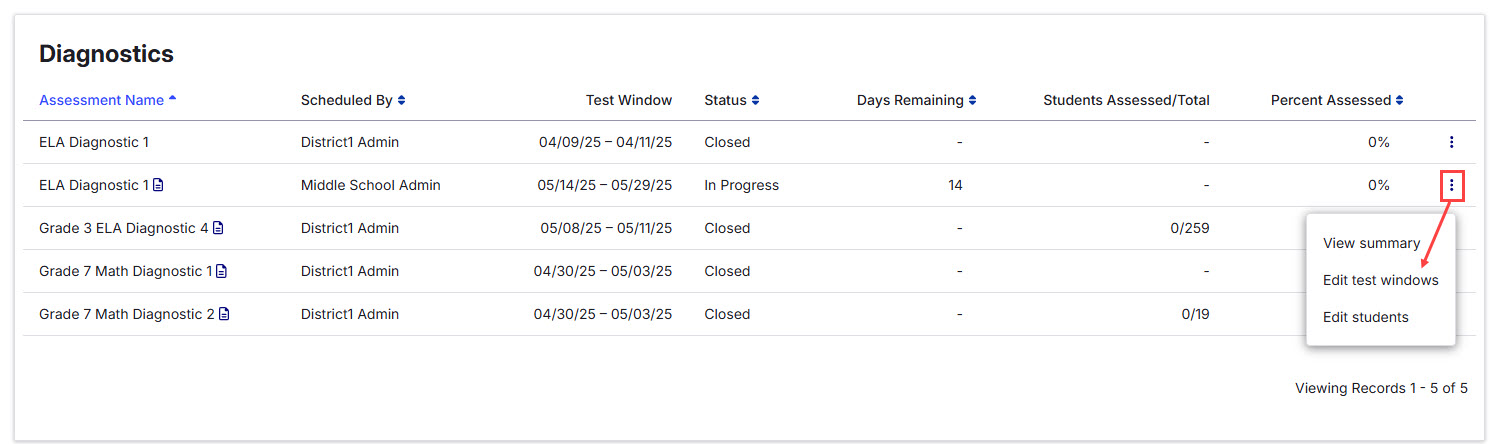Sort by Scheduled By column
The image size is (1491, 444).
(x=353, y=100)
